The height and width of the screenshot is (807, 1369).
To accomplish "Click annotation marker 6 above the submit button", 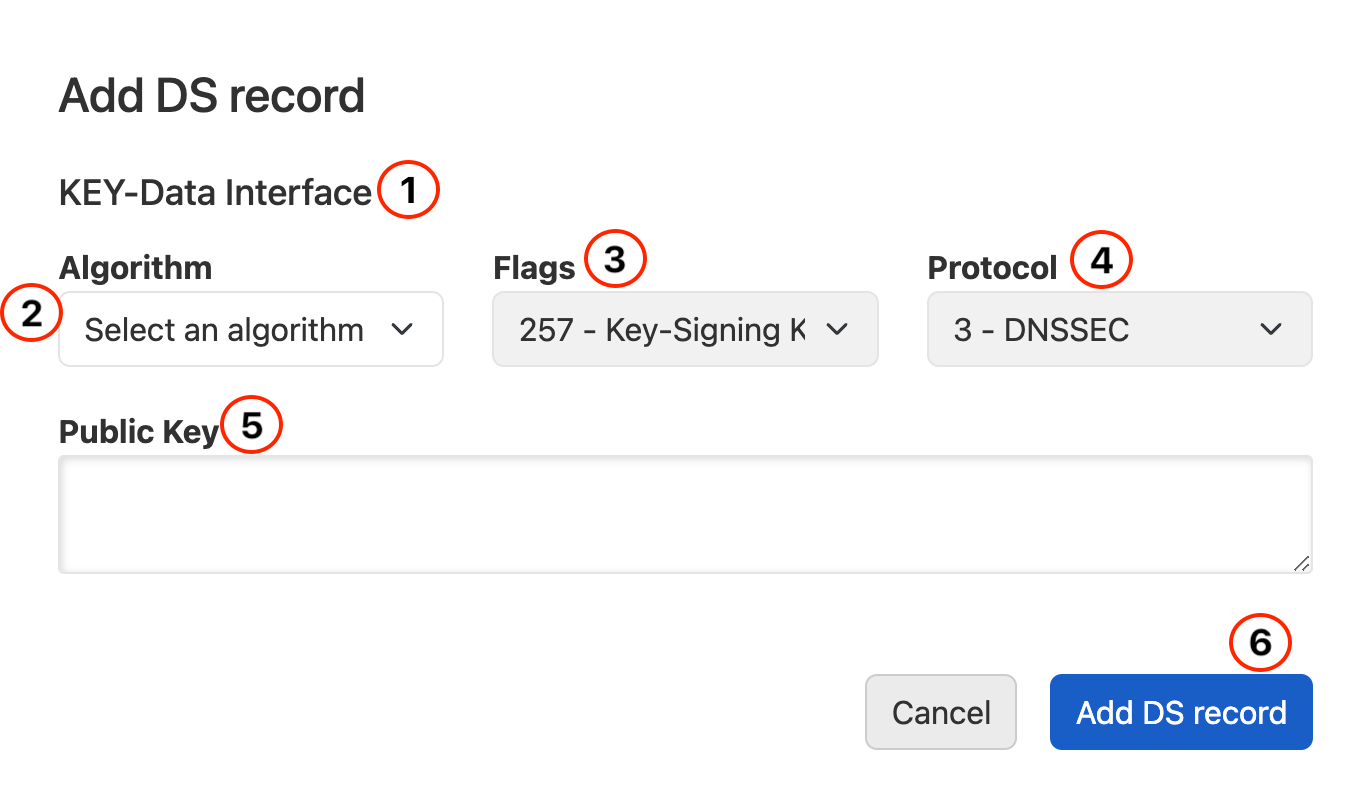I will (1261, 642).
